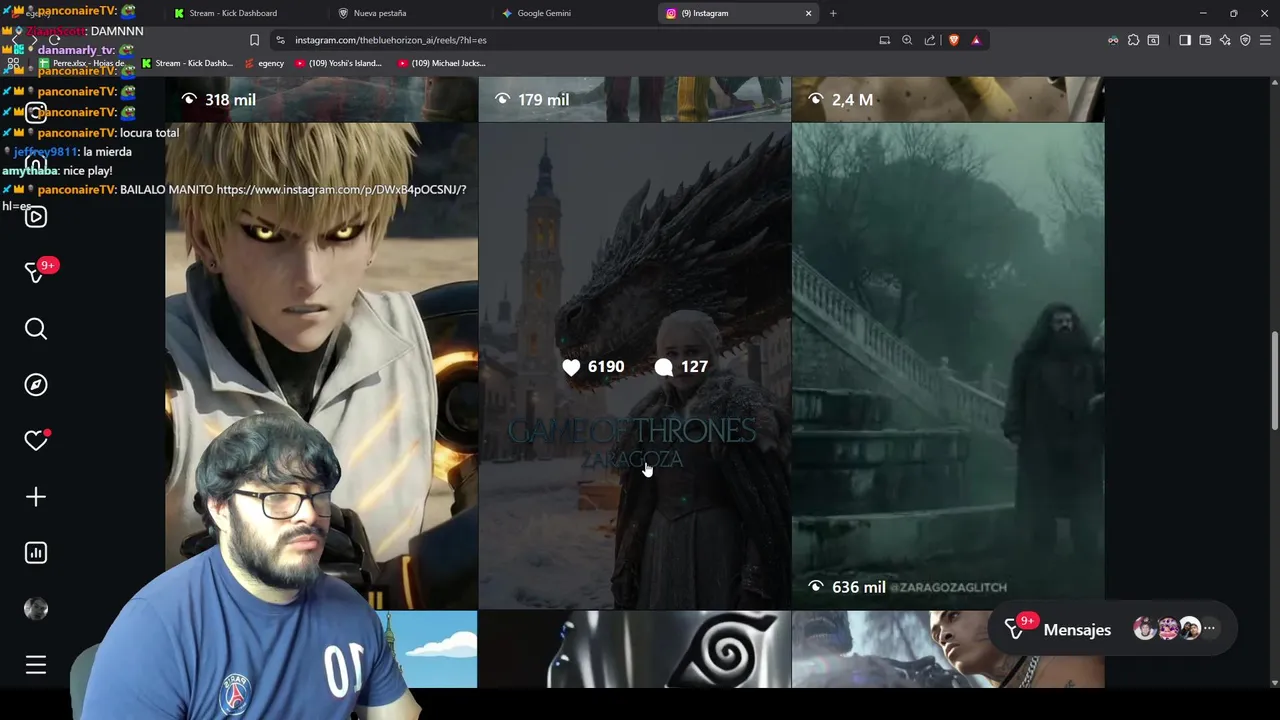Open the browser main menu icon
The width and height of the screenshot is (1280, 720).
[1265, 40]
